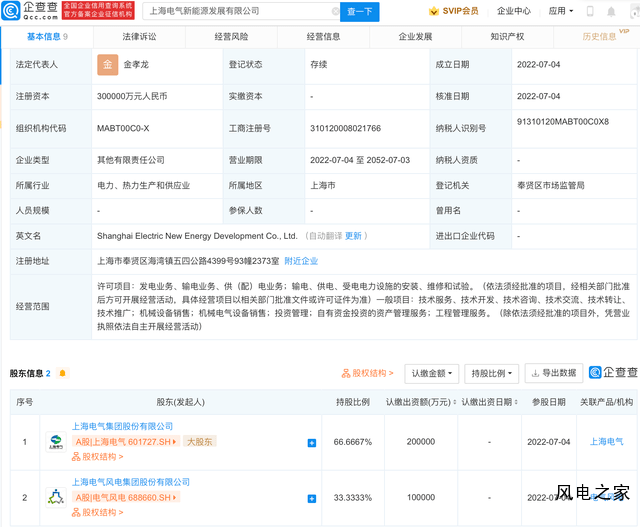Click 附近企业 link after address
The width and height of the screenshot is (640, 527).
(x=301, y=261)
